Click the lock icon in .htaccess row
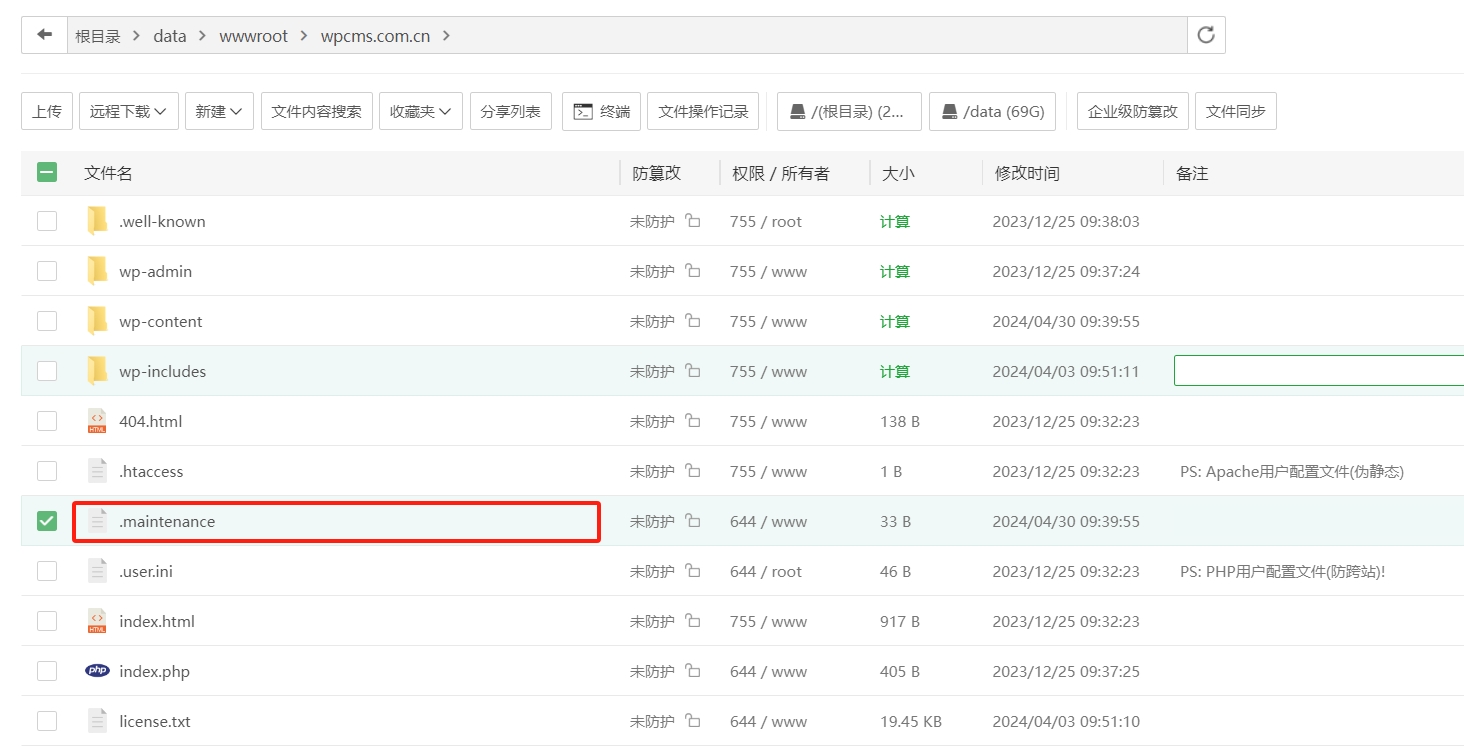1464x754 pixels. point(693,471)
